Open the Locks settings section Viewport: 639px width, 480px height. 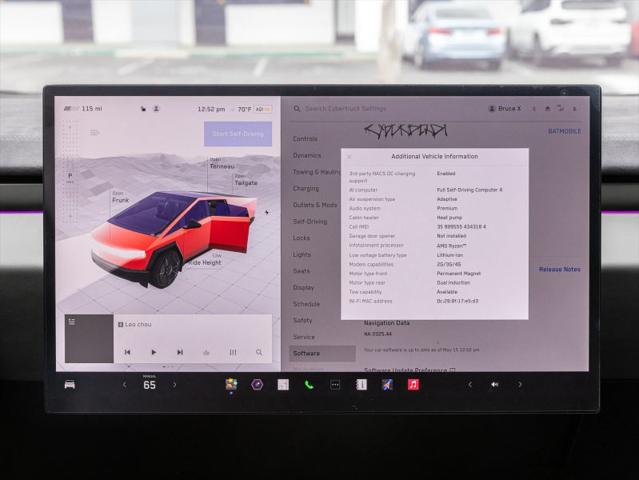pyautogui.click(x=301, y=238)
